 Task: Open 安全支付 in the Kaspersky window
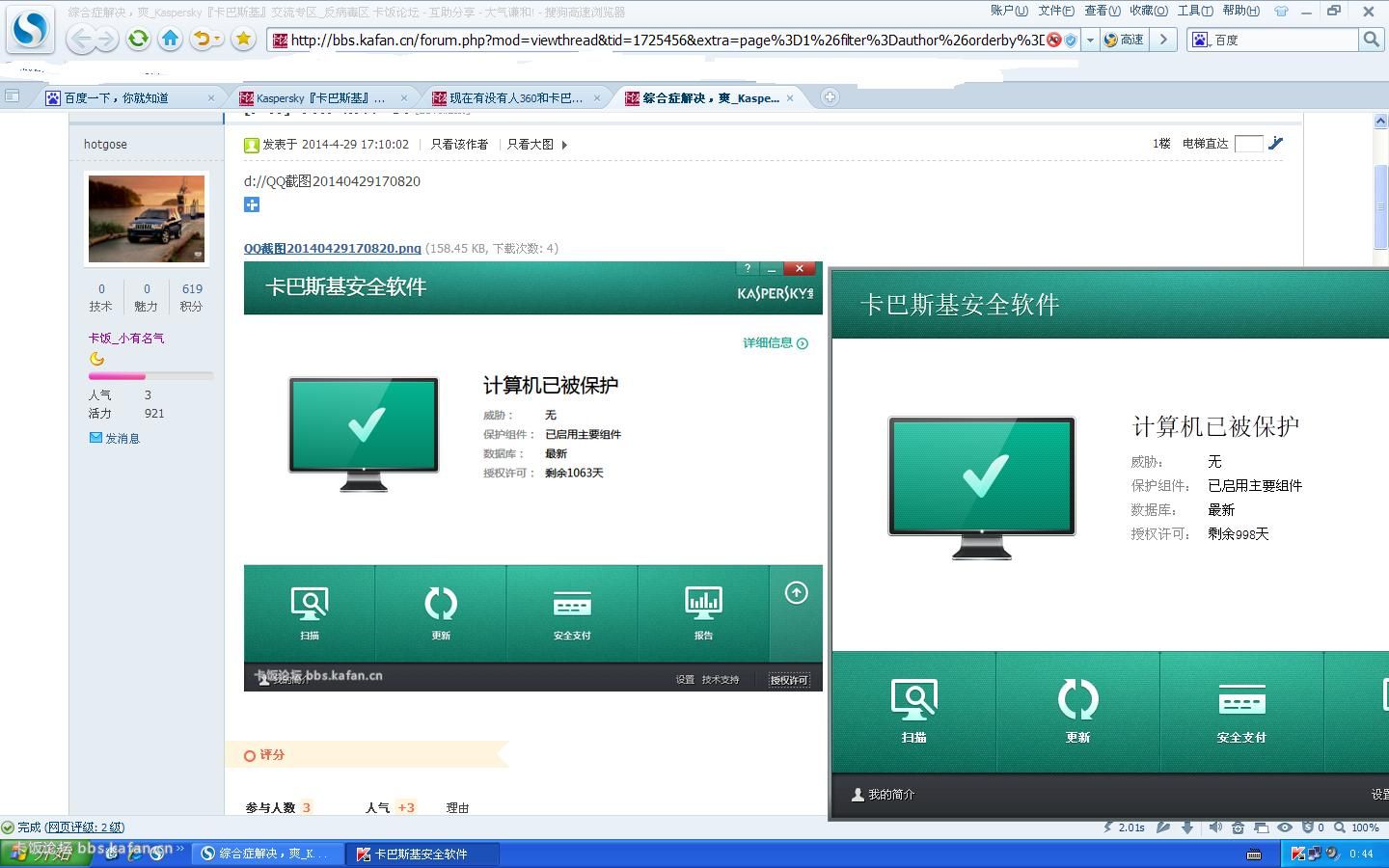point(1241,712)
